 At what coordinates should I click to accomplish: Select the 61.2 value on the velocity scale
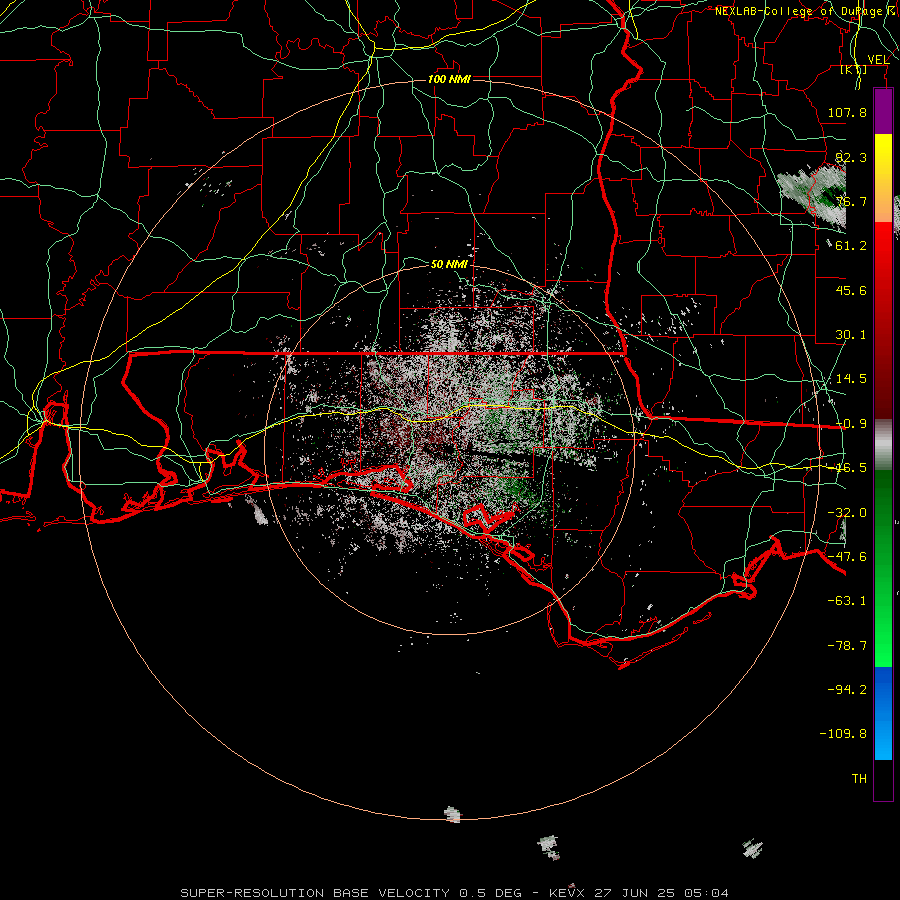point(851,246)
